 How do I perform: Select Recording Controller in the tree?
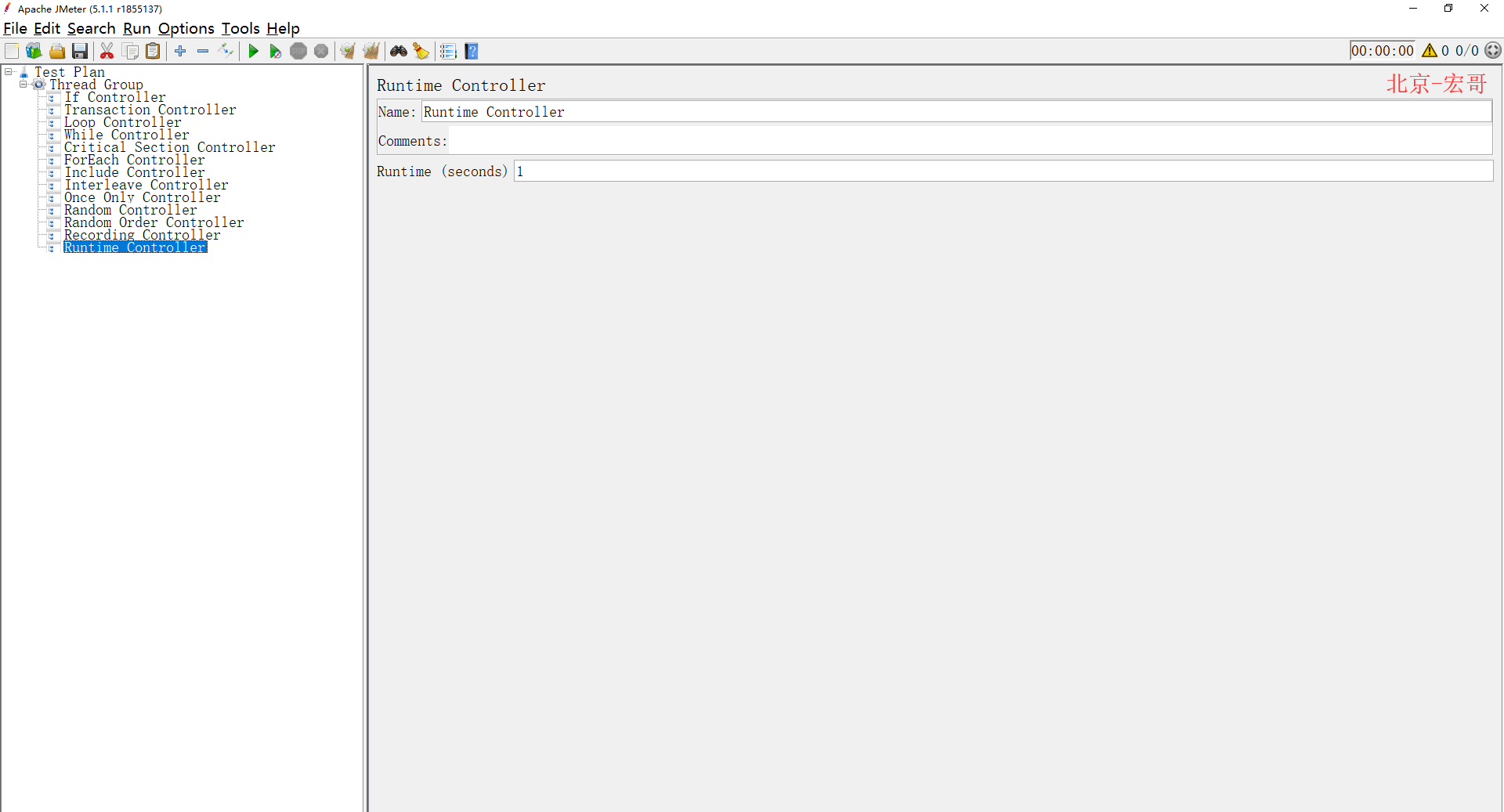click(143, 235)
